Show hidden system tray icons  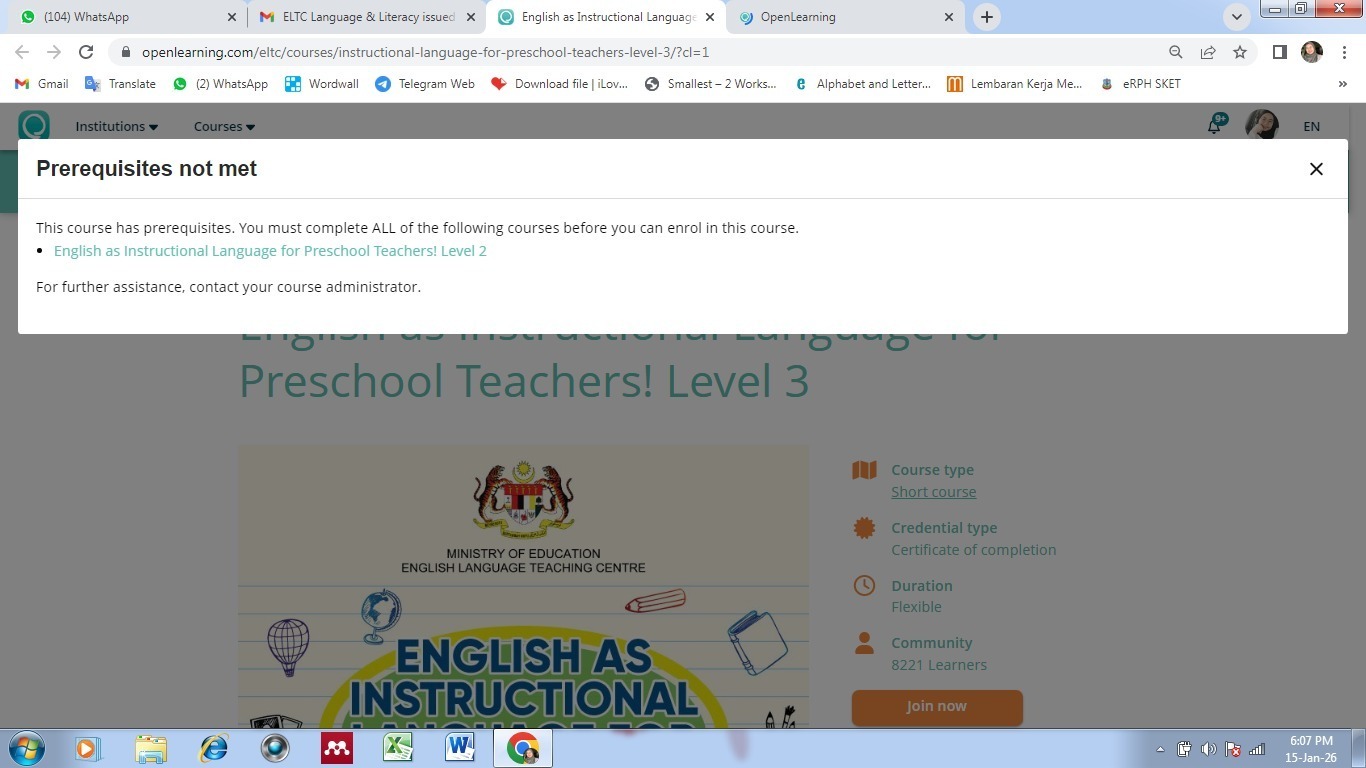(x=1160, y=749)
